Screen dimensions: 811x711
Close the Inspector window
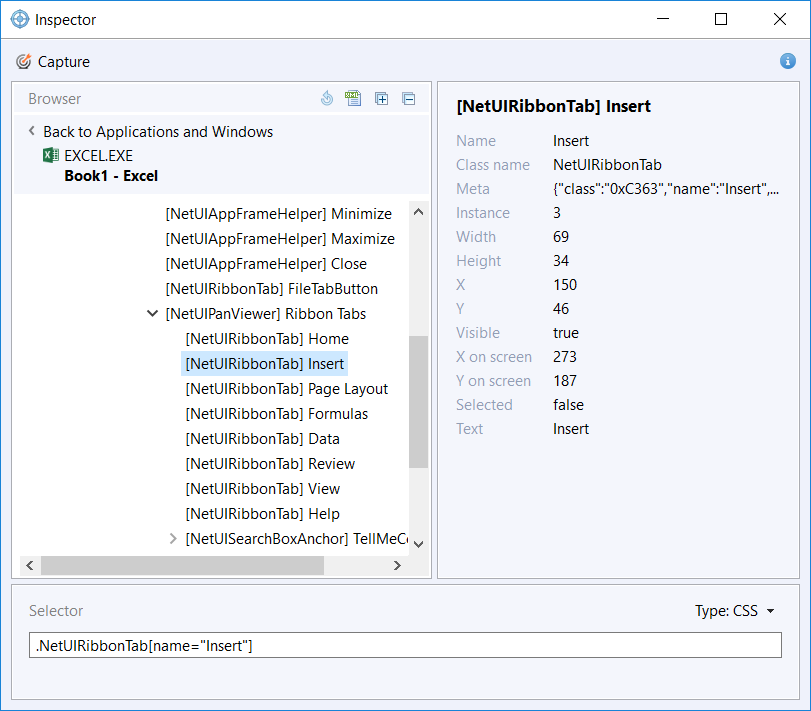780,19
